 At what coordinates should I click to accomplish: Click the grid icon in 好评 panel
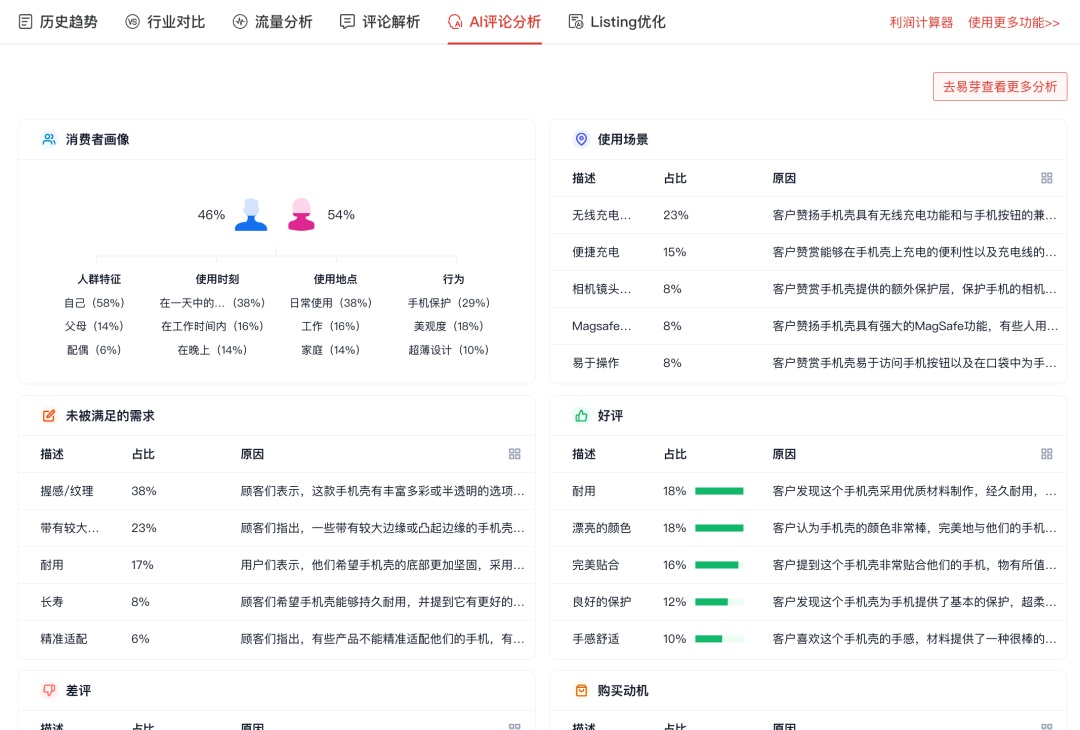(x=1046, y=454)
